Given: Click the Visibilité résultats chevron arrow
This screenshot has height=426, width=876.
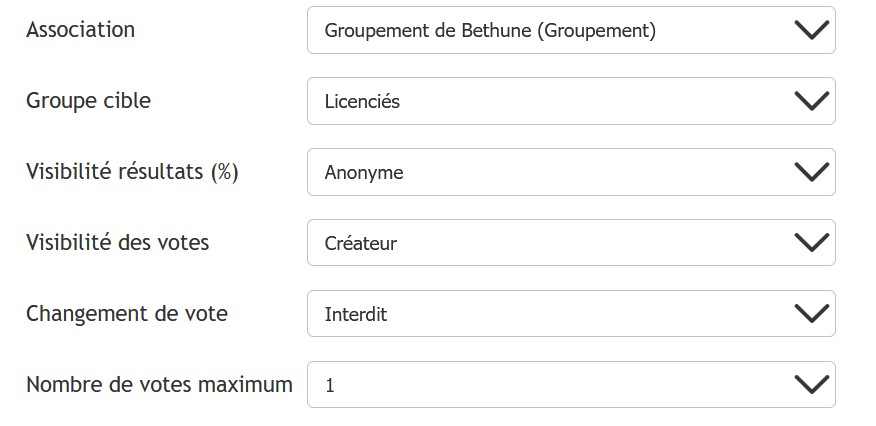Looking at the screenshot, I should tap(812, 172).
